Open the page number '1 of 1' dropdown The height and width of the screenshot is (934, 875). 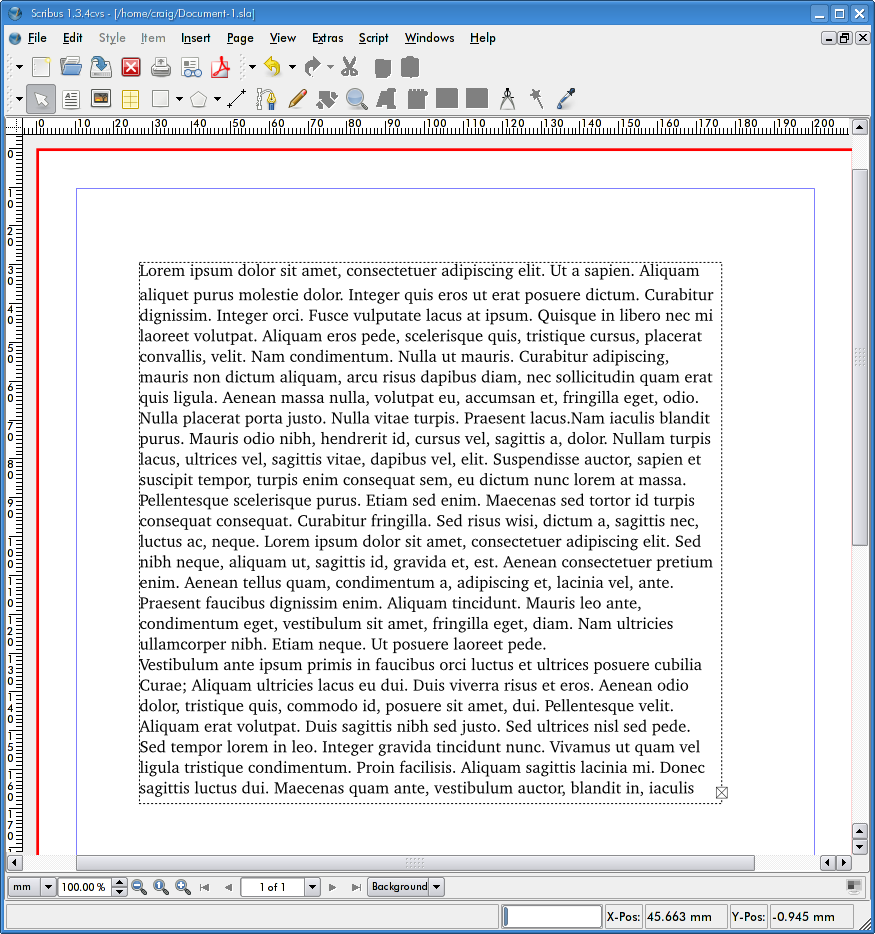click(x=312, y=887)
